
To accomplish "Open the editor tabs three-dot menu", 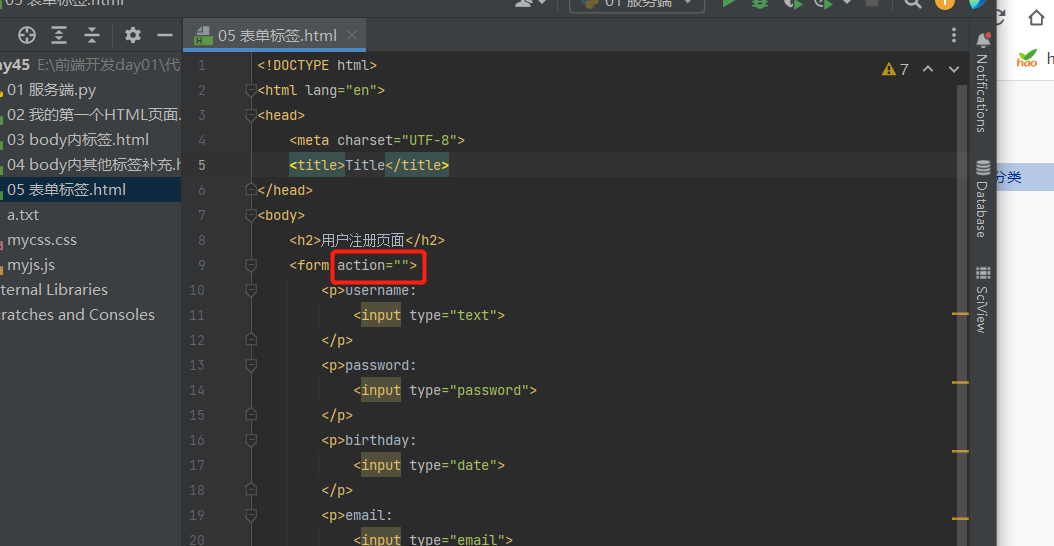I will [953, 35].
